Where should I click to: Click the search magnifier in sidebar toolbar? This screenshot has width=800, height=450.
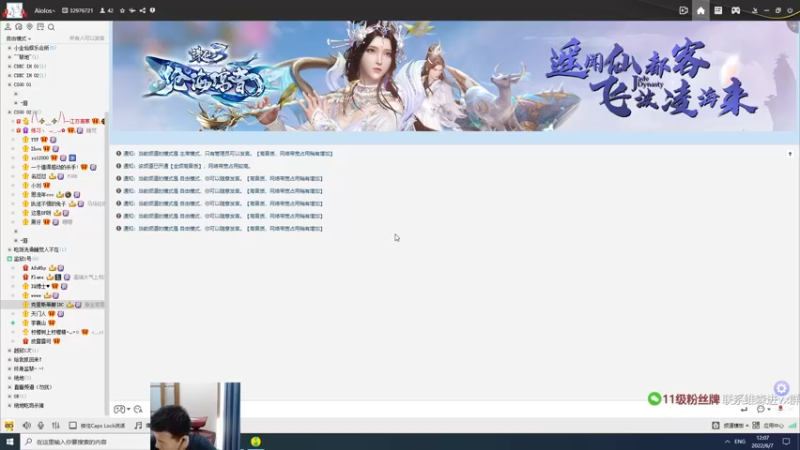pyautogui.click(x=51, y=27)
